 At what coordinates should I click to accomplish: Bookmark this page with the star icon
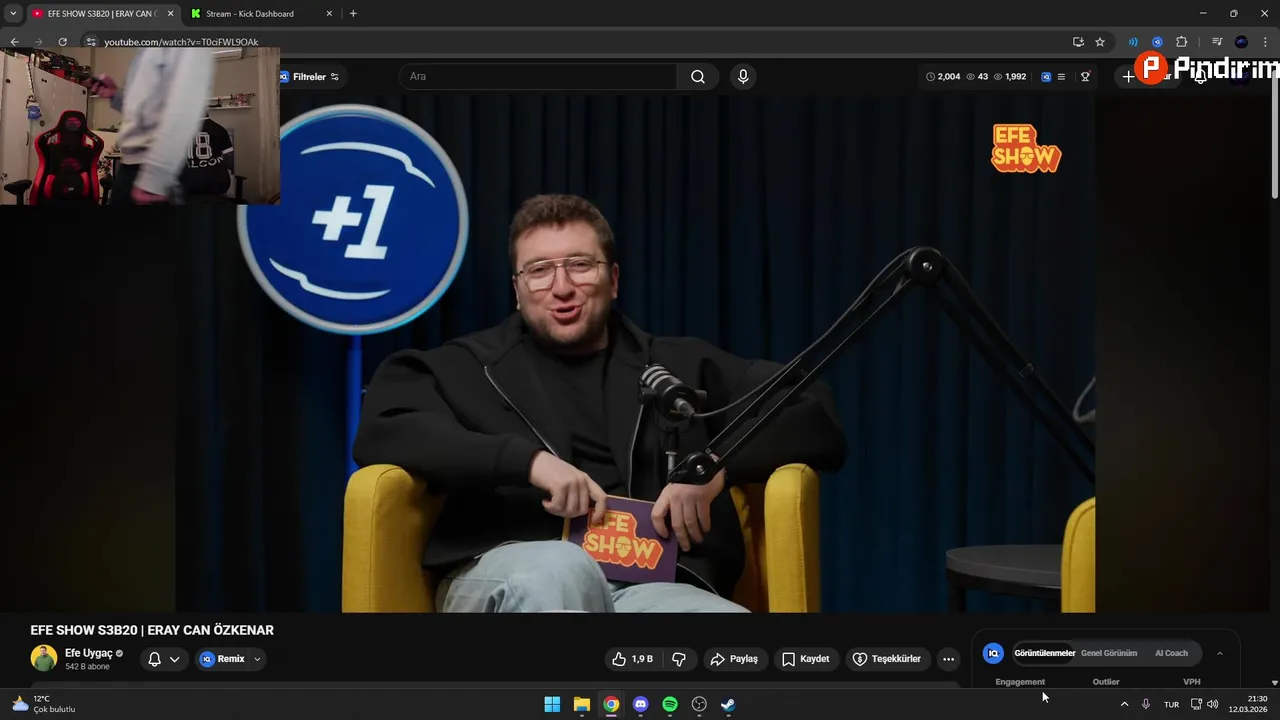1100,42
